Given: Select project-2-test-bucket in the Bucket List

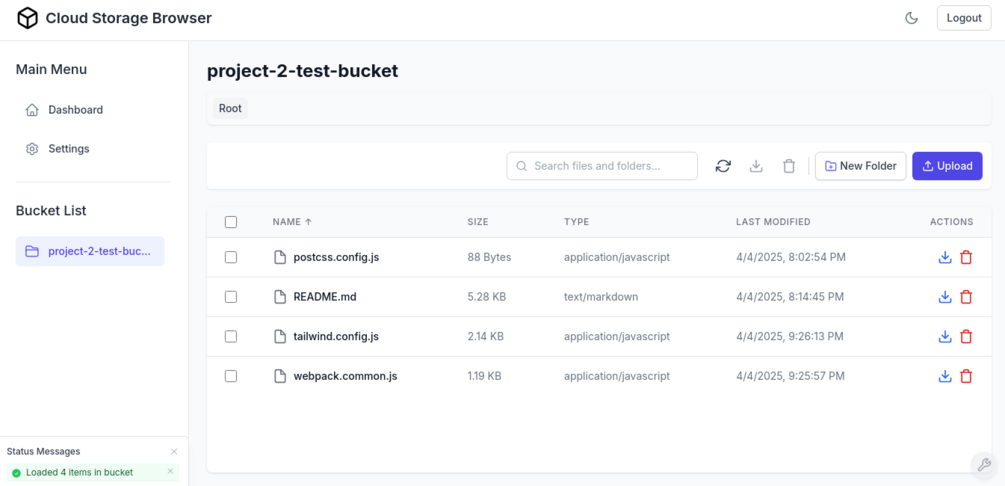Looking at the screenshot, I should click(x=90, y=251).
